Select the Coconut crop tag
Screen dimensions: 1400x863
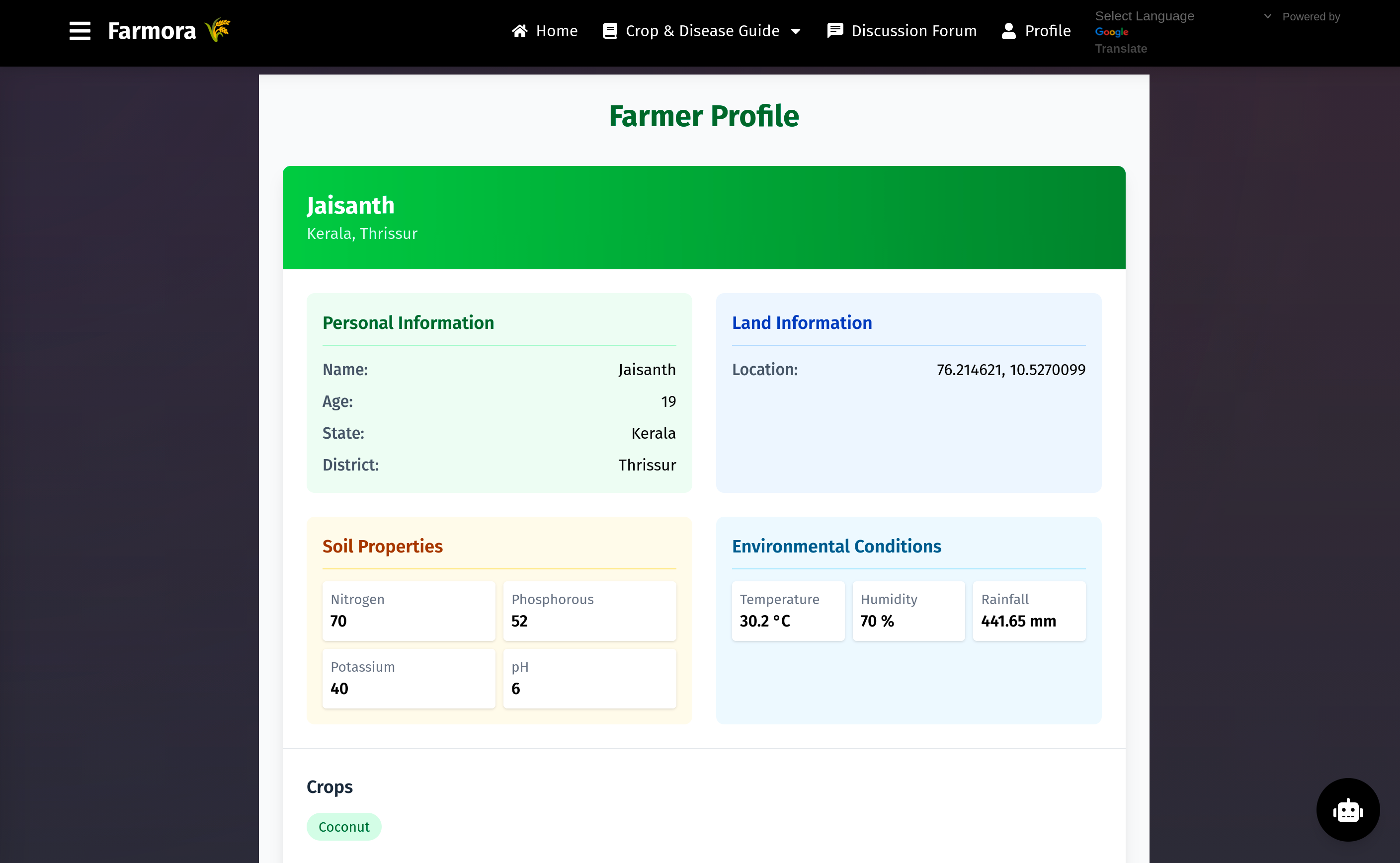(344, 826)
